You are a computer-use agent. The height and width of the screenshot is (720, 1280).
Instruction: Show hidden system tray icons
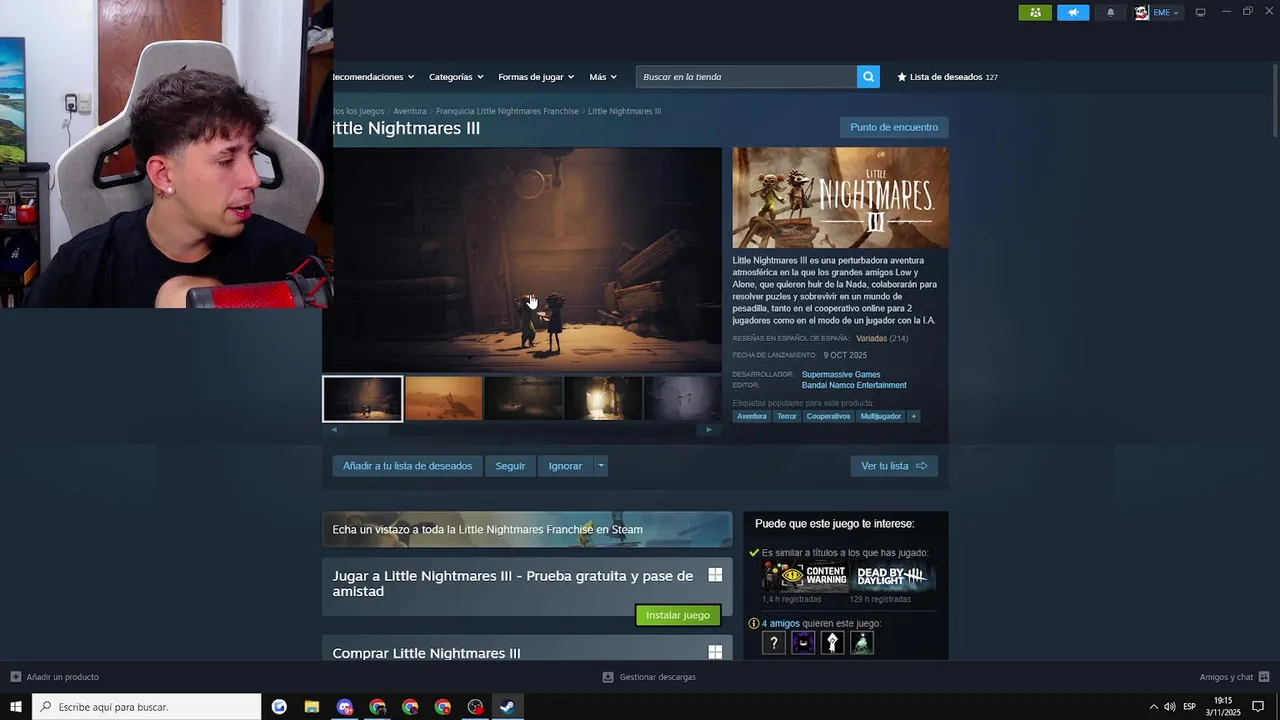click(1153, 707)
